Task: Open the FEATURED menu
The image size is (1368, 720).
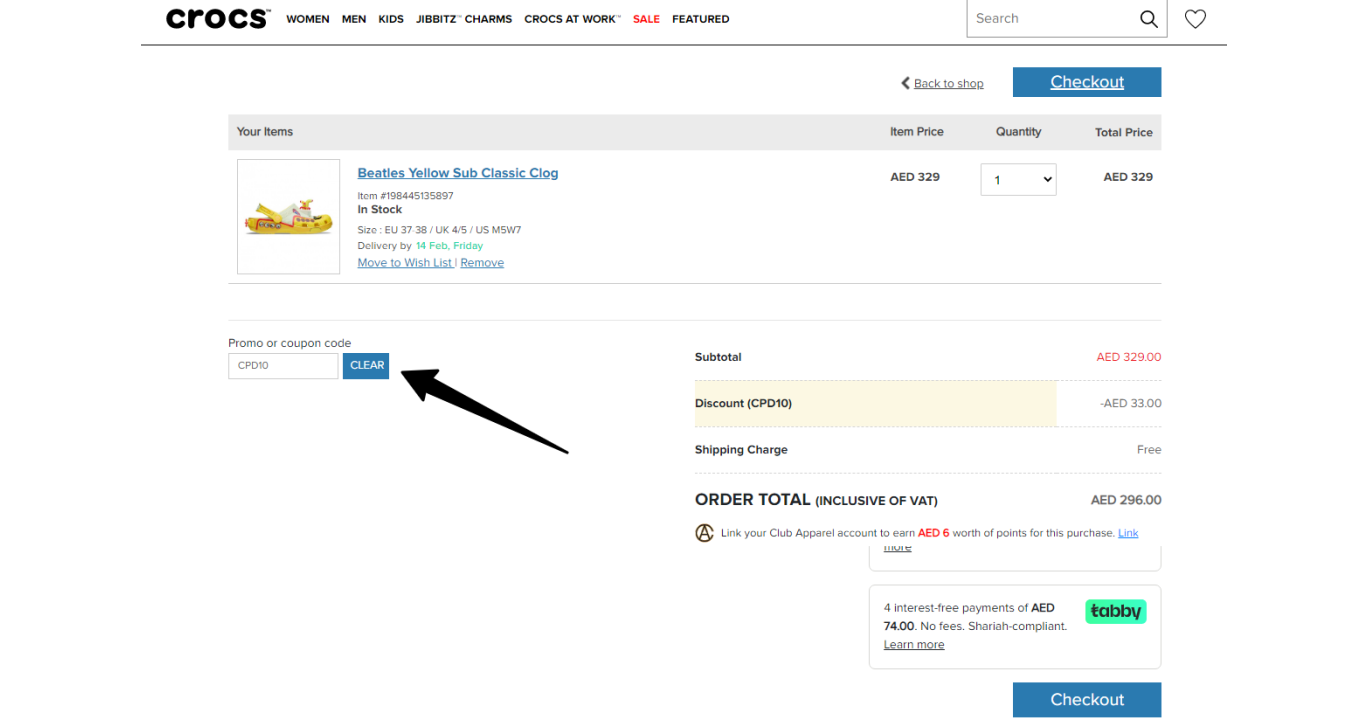Action: pyautogui.click(x=700, y=19)
